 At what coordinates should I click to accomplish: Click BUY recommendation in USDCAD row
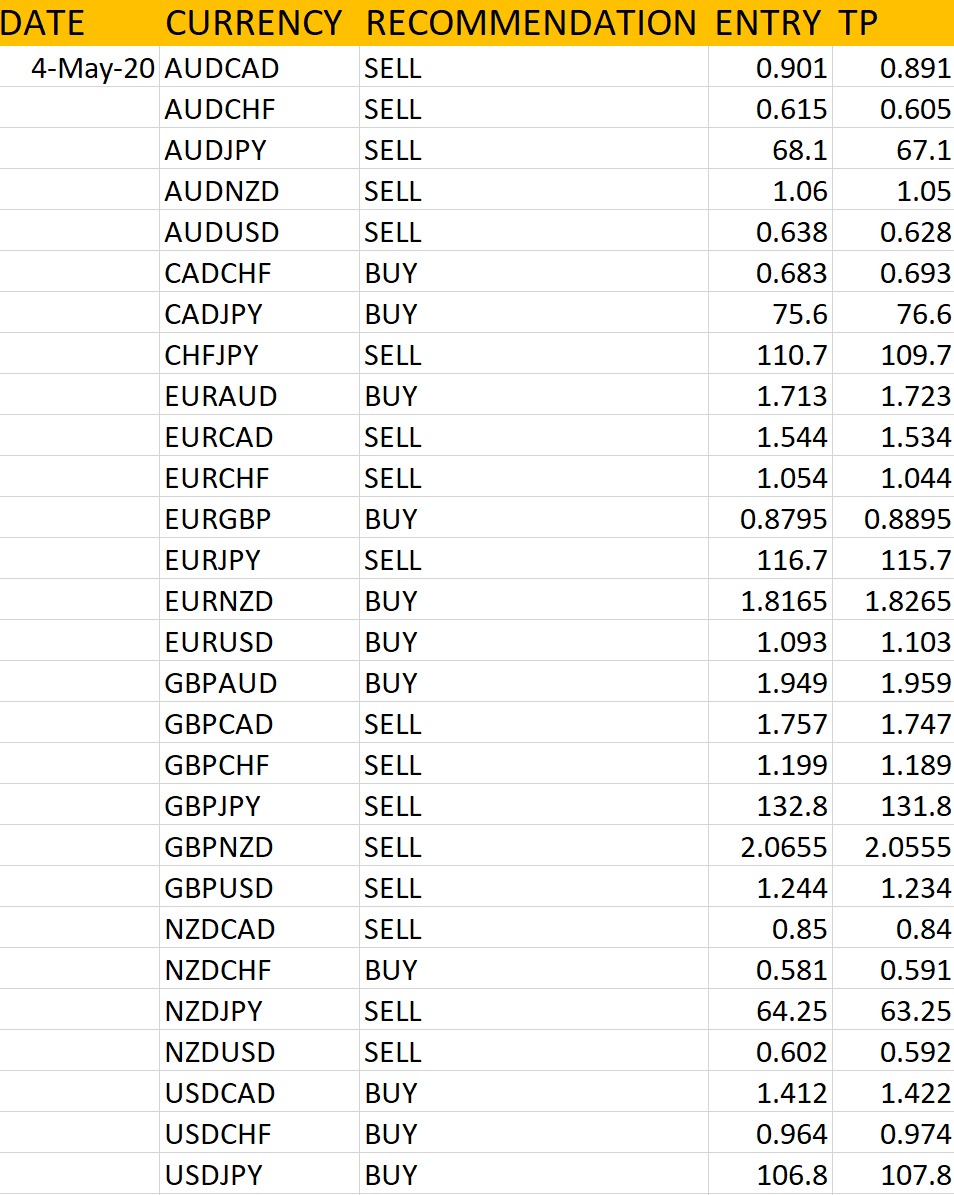pyautogui.click(x=391, y=1094)
